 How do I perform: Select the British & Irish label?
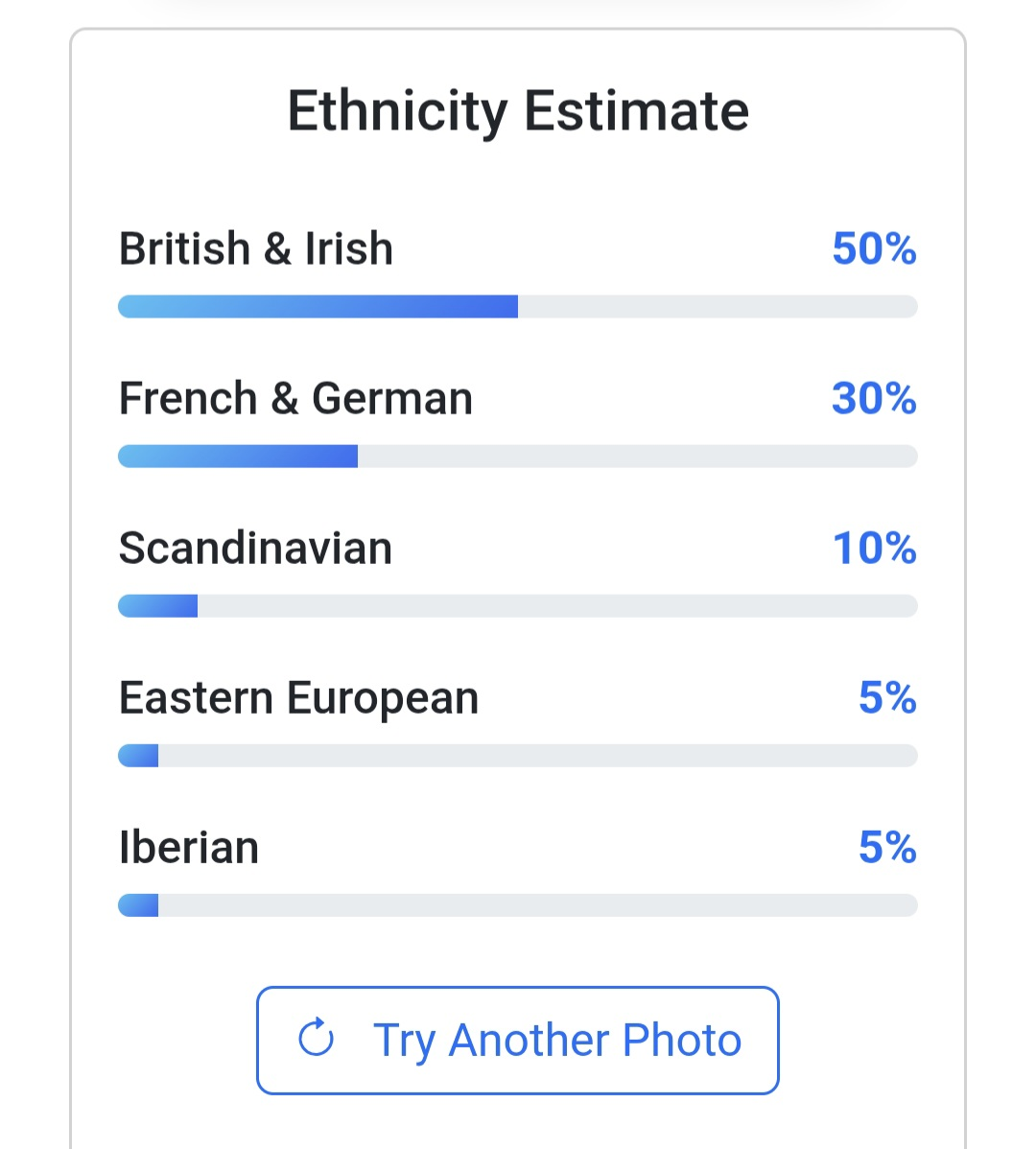coord(256,249)
